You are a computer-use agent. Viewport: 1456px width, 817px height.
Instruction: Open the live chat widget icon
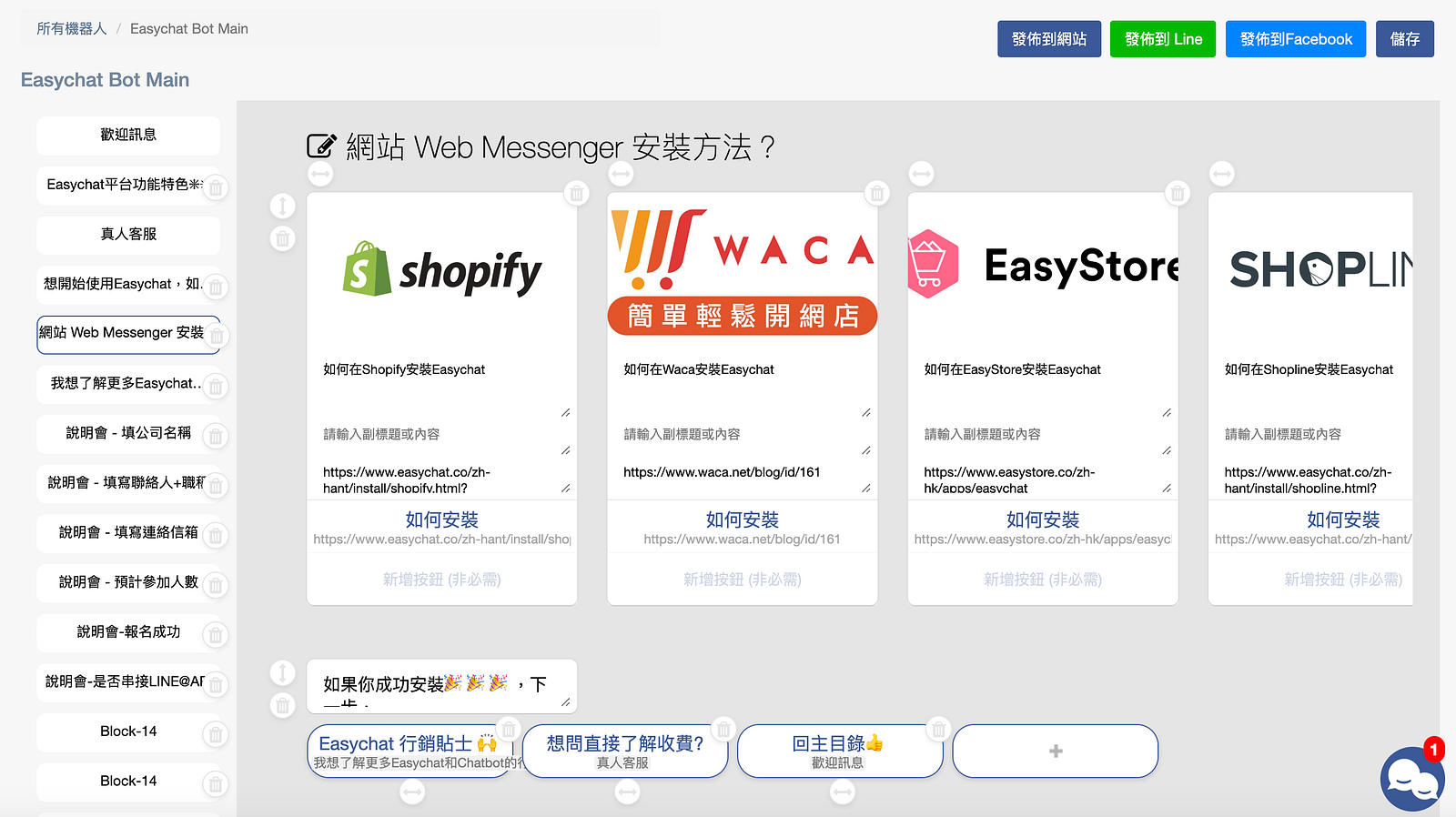1412,779
